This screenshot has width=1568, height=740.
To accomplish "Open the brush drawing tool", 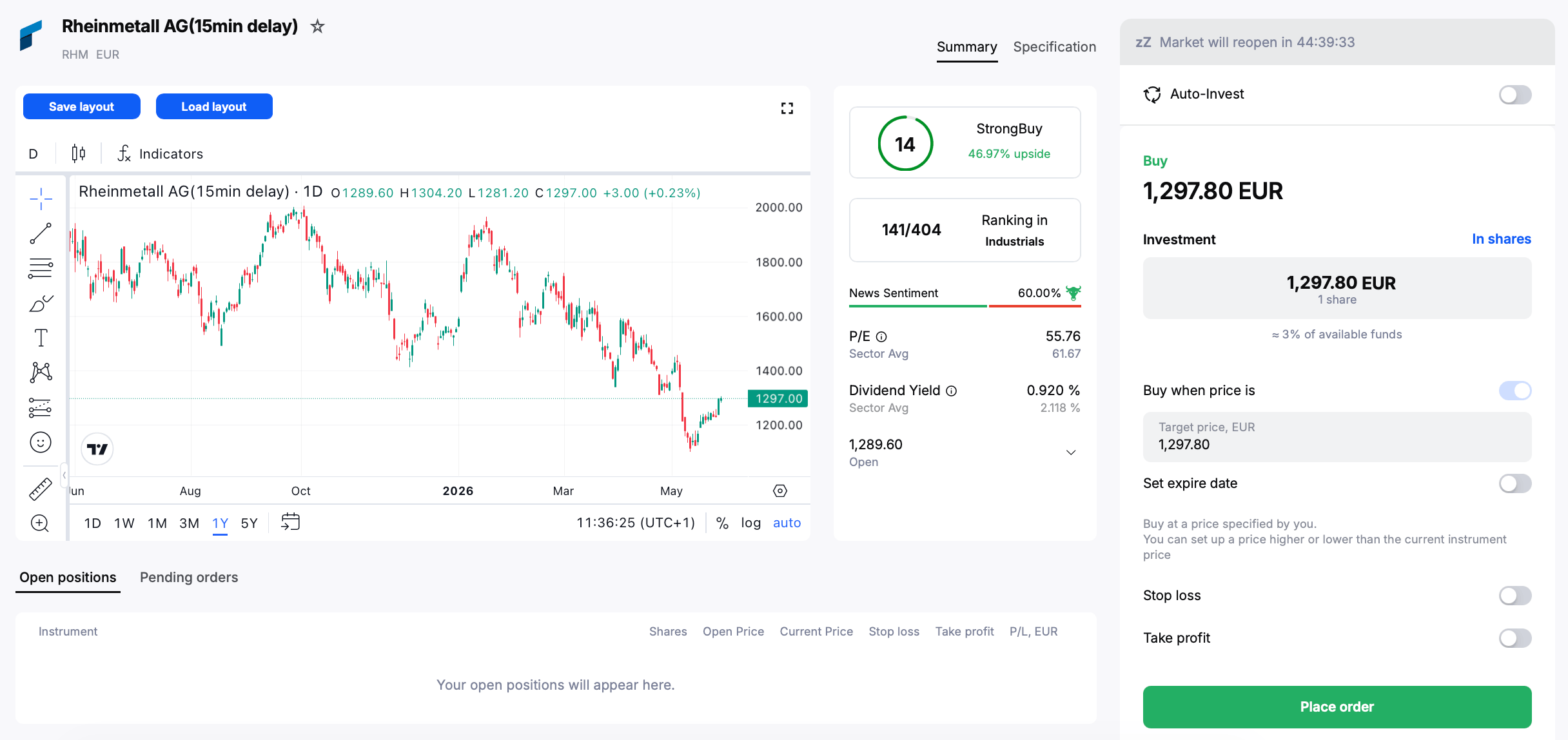I will click(x=41, y=303).
